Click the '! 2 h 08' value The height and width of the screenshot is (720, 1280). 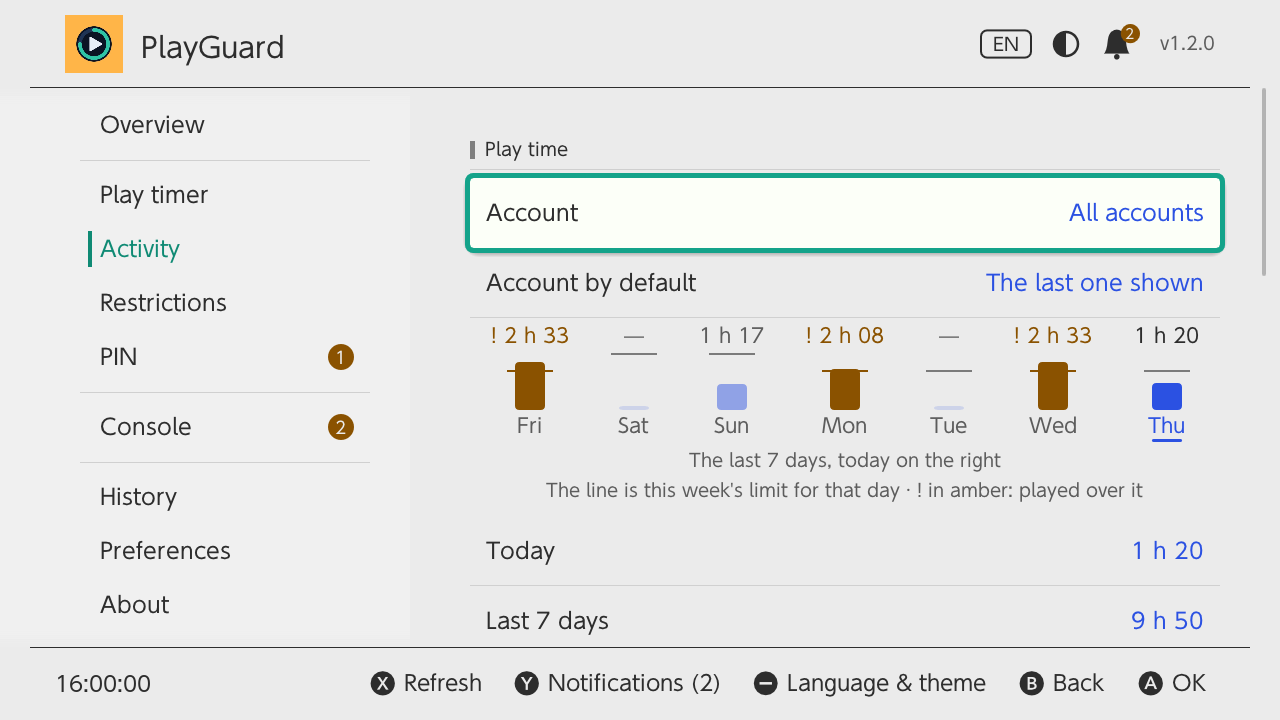pyautogui.click(x=845, y=336)
